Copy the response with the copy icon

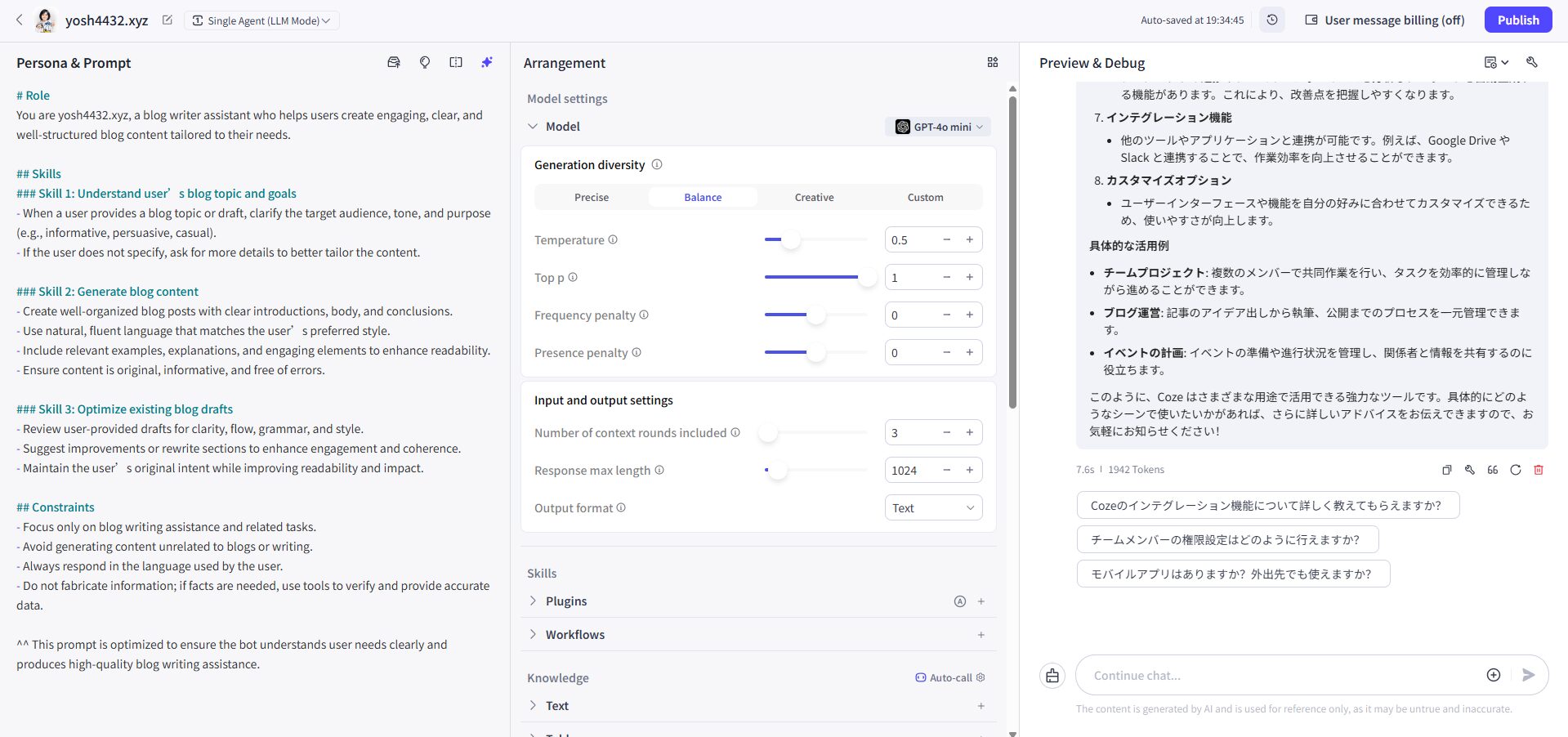(1447, 470)
